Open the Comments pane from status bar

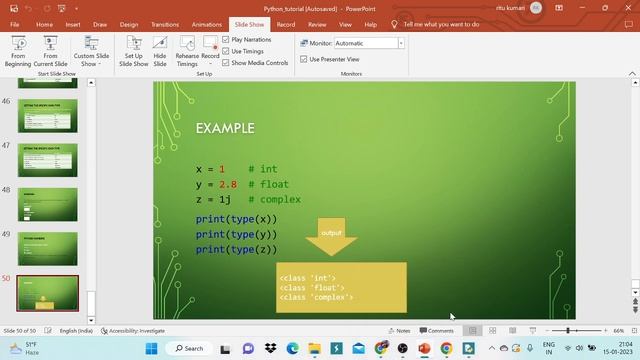436,331
